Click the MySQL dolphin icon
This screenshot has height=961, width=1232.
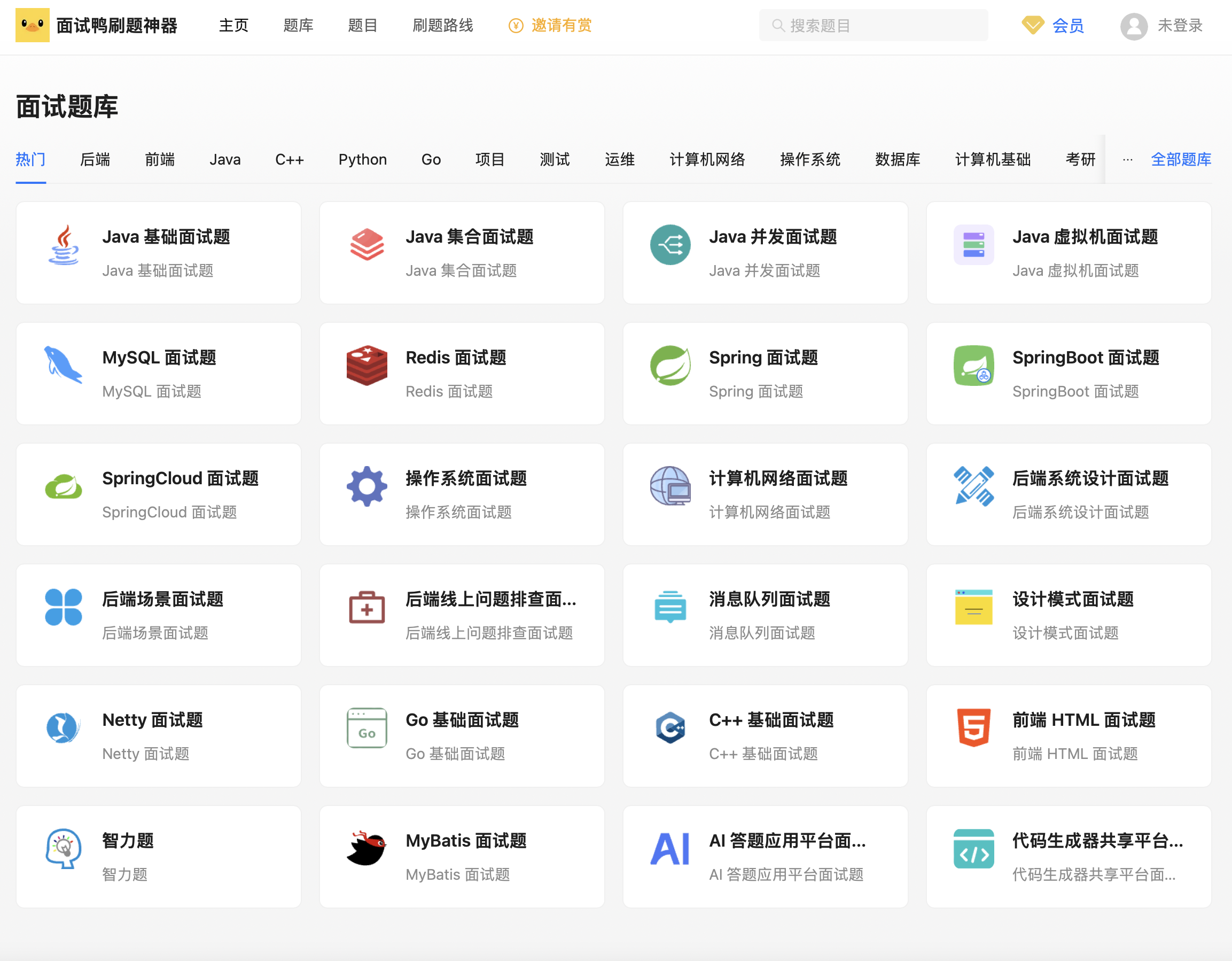pos(64,365)
